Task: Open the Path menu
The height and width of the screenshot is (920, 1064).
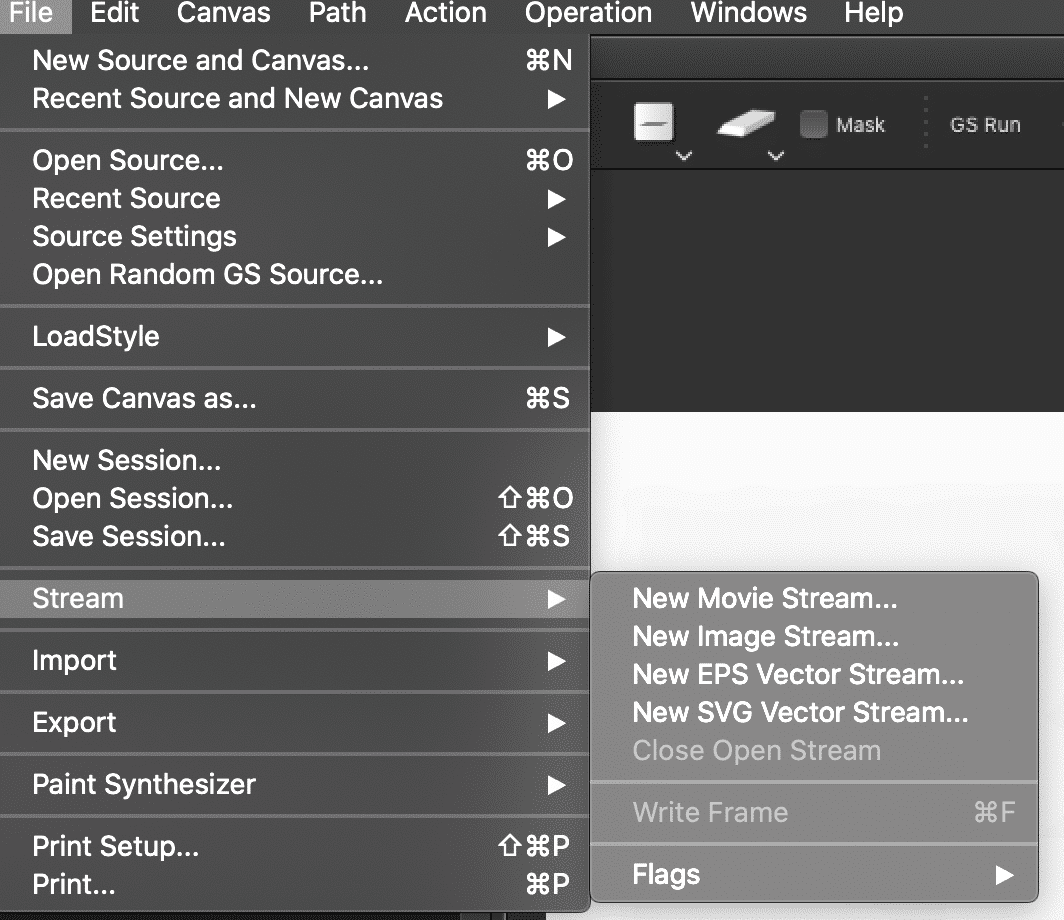Action: point(337,13)
